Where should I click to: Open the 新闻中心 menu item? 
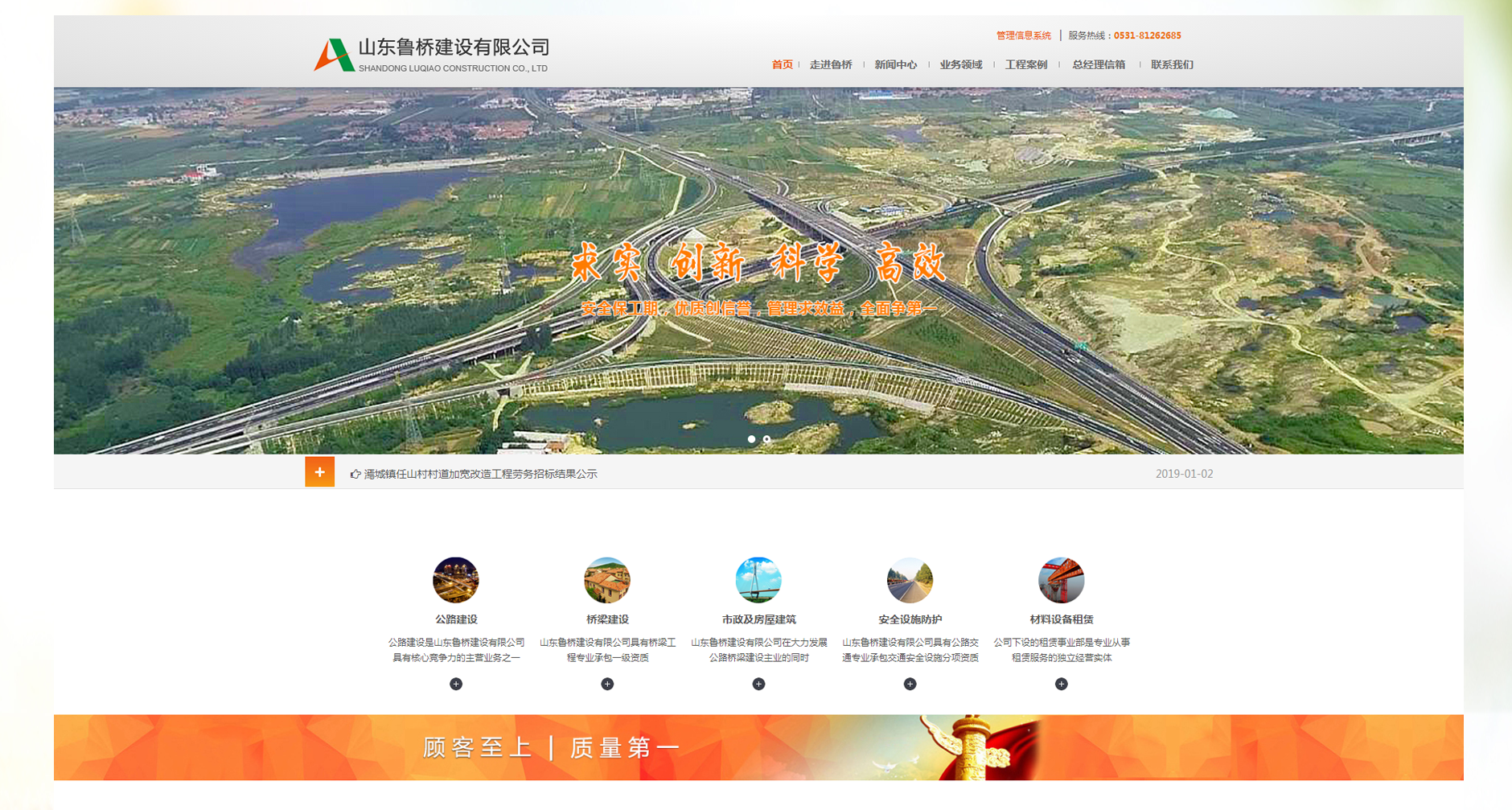pyautogui.click(x=894, y=64)
